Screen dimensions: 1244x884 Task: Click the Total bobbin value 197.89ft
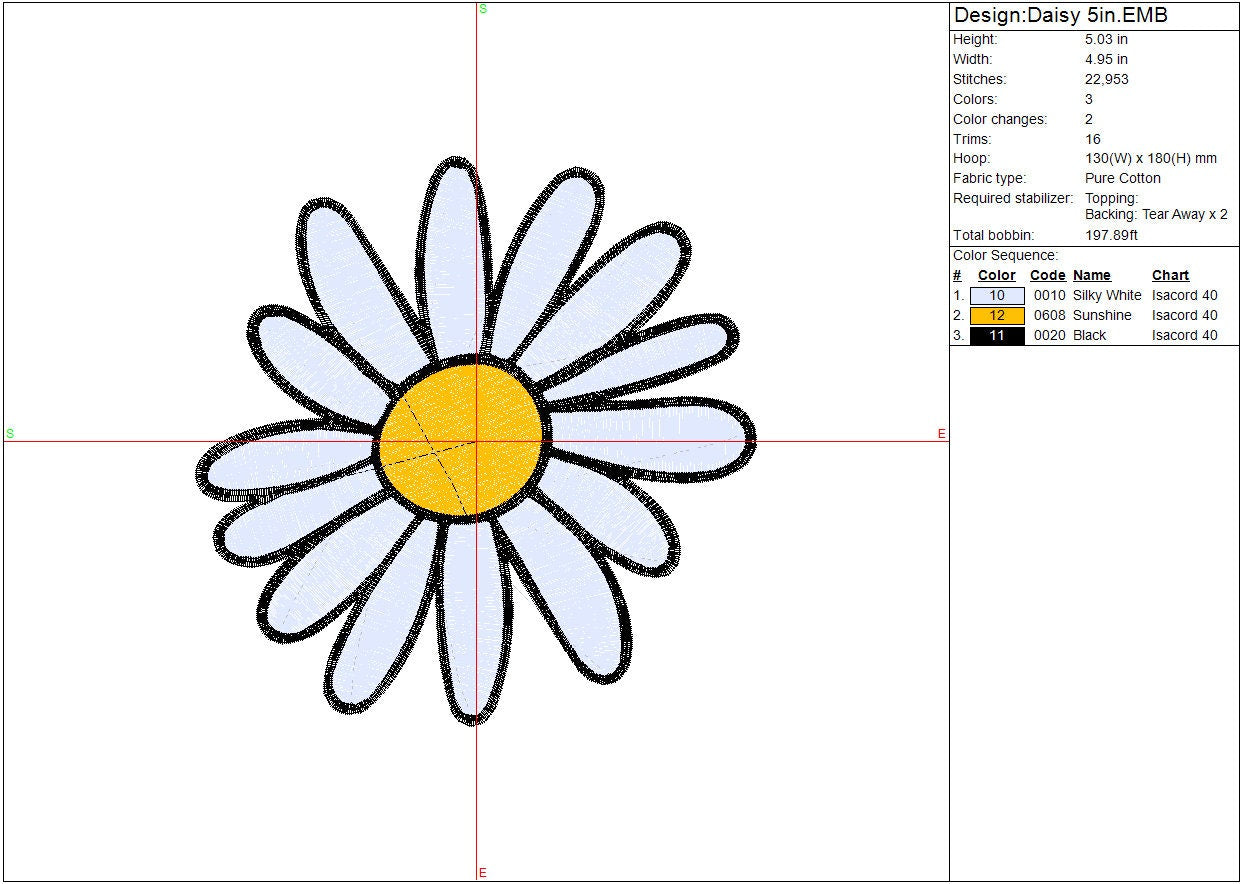click(x=1111, y=236)
